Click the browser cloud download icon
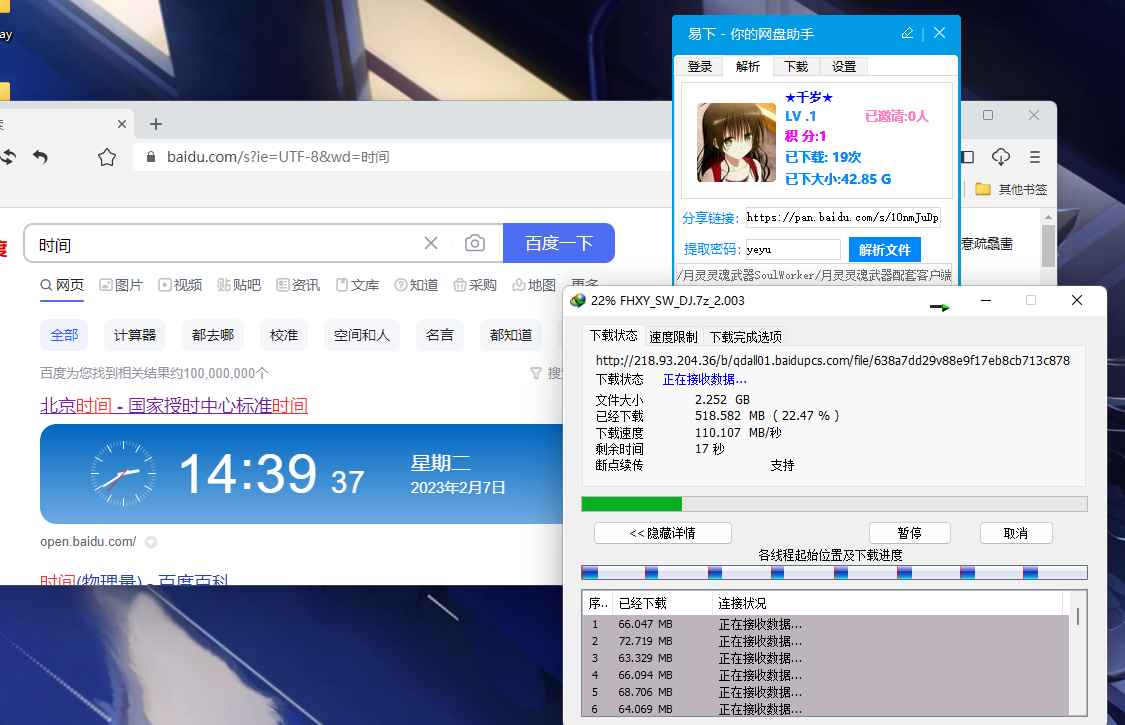1125x725 pixels. click(x=1001, y=156)
